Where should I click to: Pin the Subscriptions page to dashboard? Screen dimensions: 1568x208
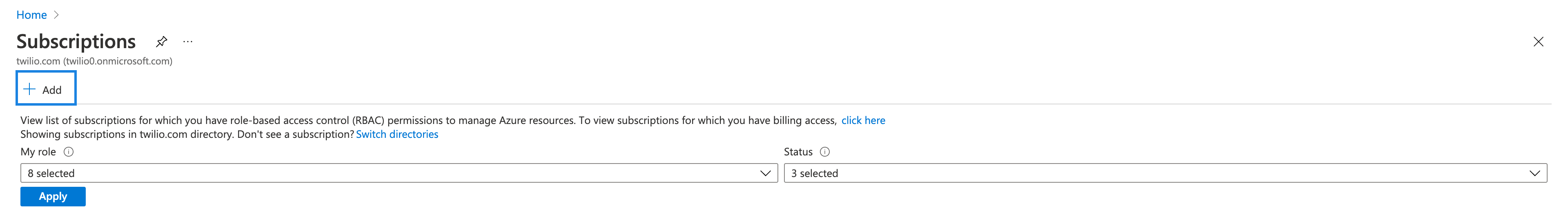click(x=161, y=41)
